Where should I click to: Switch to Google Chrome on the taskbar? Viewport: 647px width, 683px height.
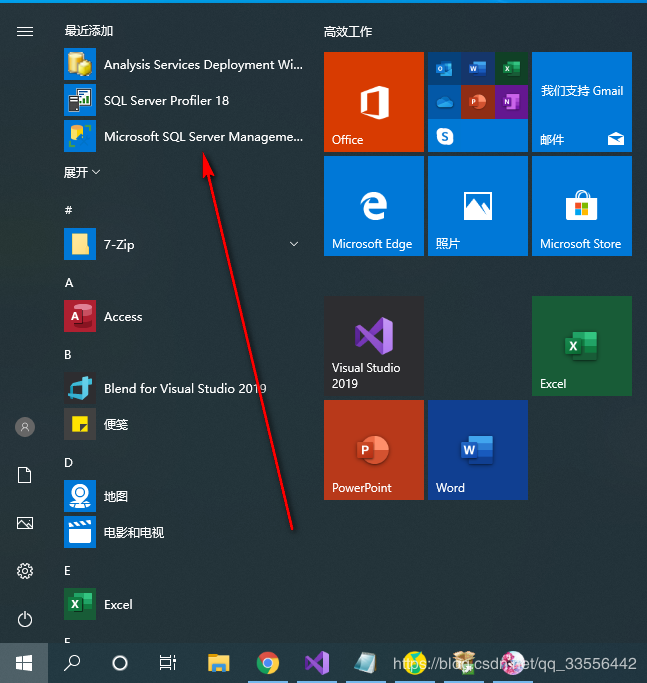(x=268, y=663)
